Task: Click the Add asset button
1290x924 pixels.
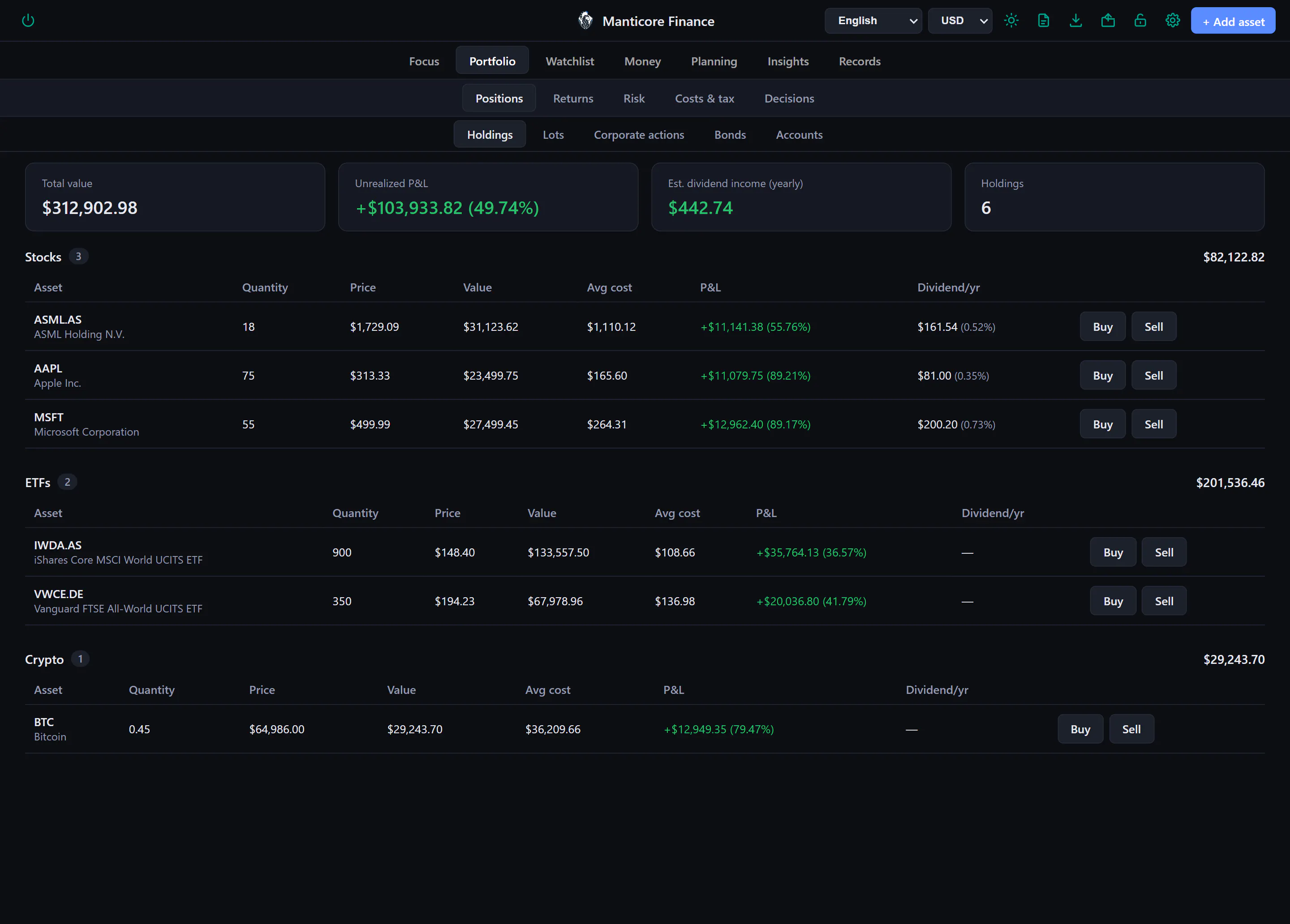Action: tap(1233, 21)
